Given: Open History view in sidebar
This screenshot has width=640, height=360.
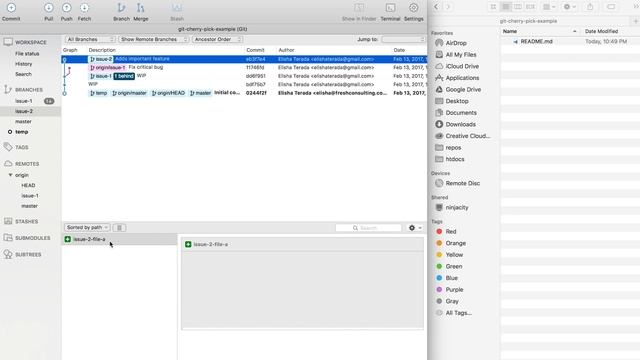Looking at the screenshot, I should pyautogui.click(x=23, y=64).
